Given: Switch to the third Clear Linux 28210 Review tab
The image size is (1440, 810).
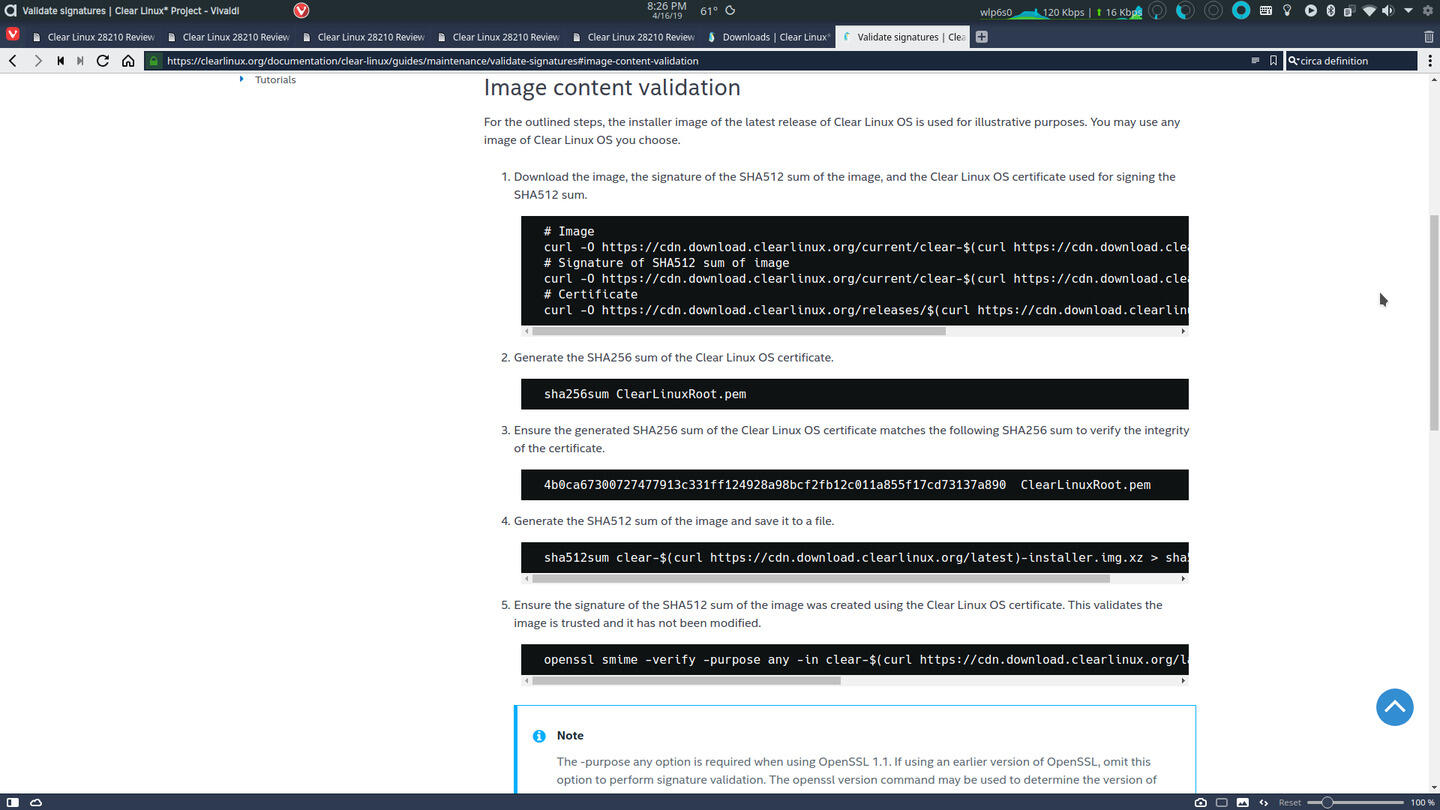Looking at the screenshot, I should point(363,37).
